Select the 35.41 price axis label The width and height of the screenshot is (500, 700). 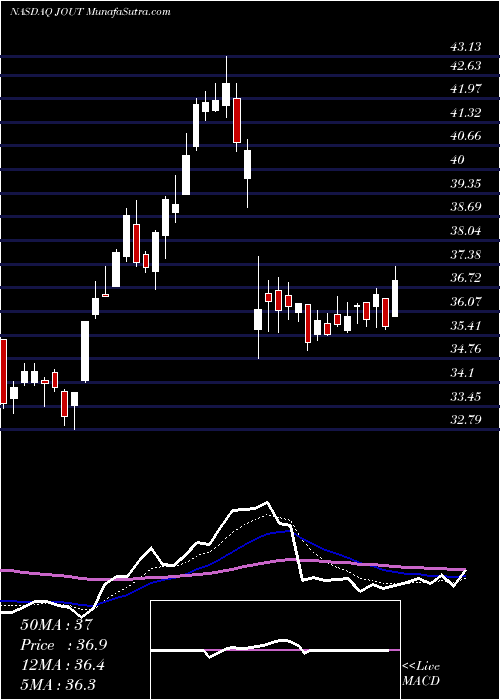[465, 325]
